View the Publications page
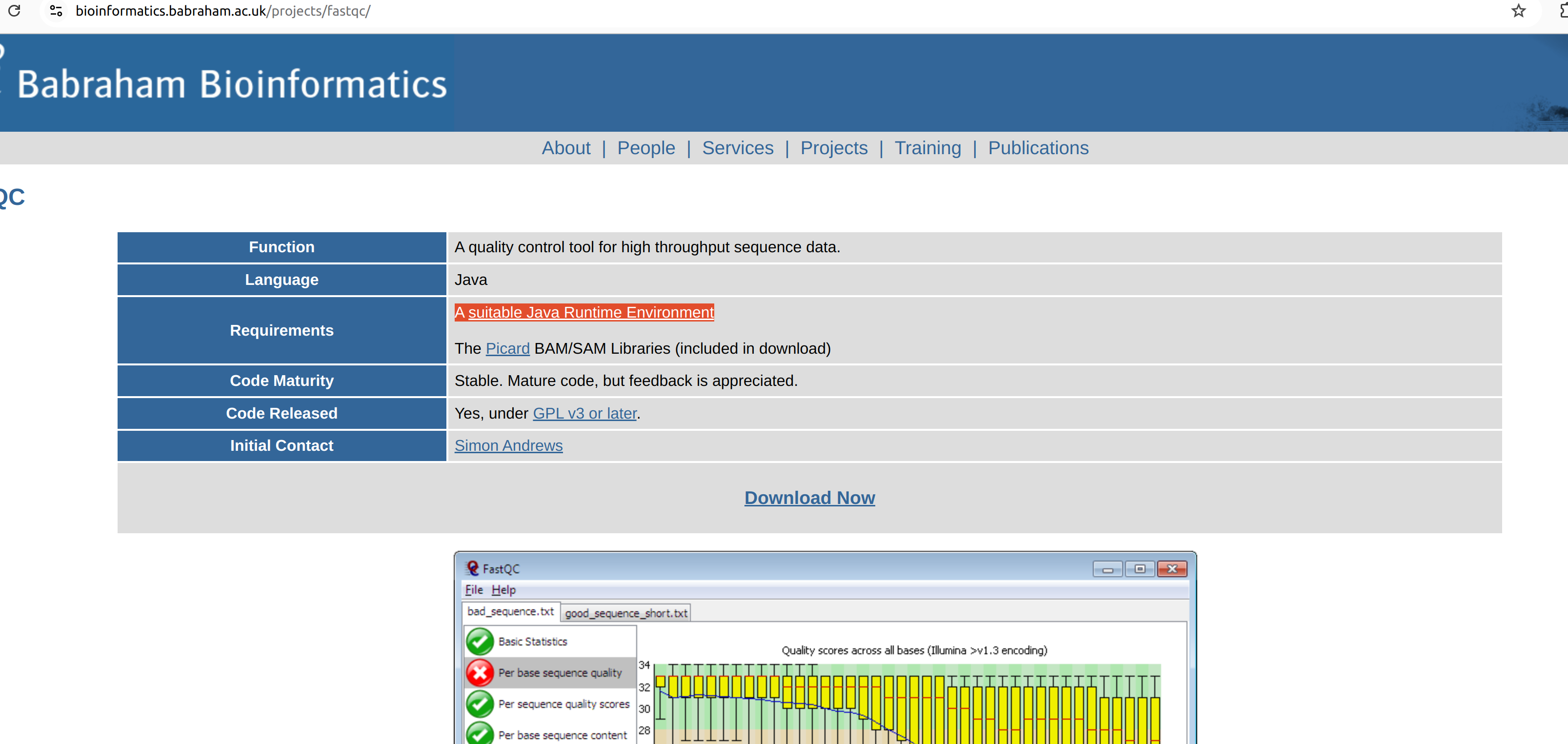Image resolution: width=1568 pixels, height=744 pixels. pos(1038,148)
